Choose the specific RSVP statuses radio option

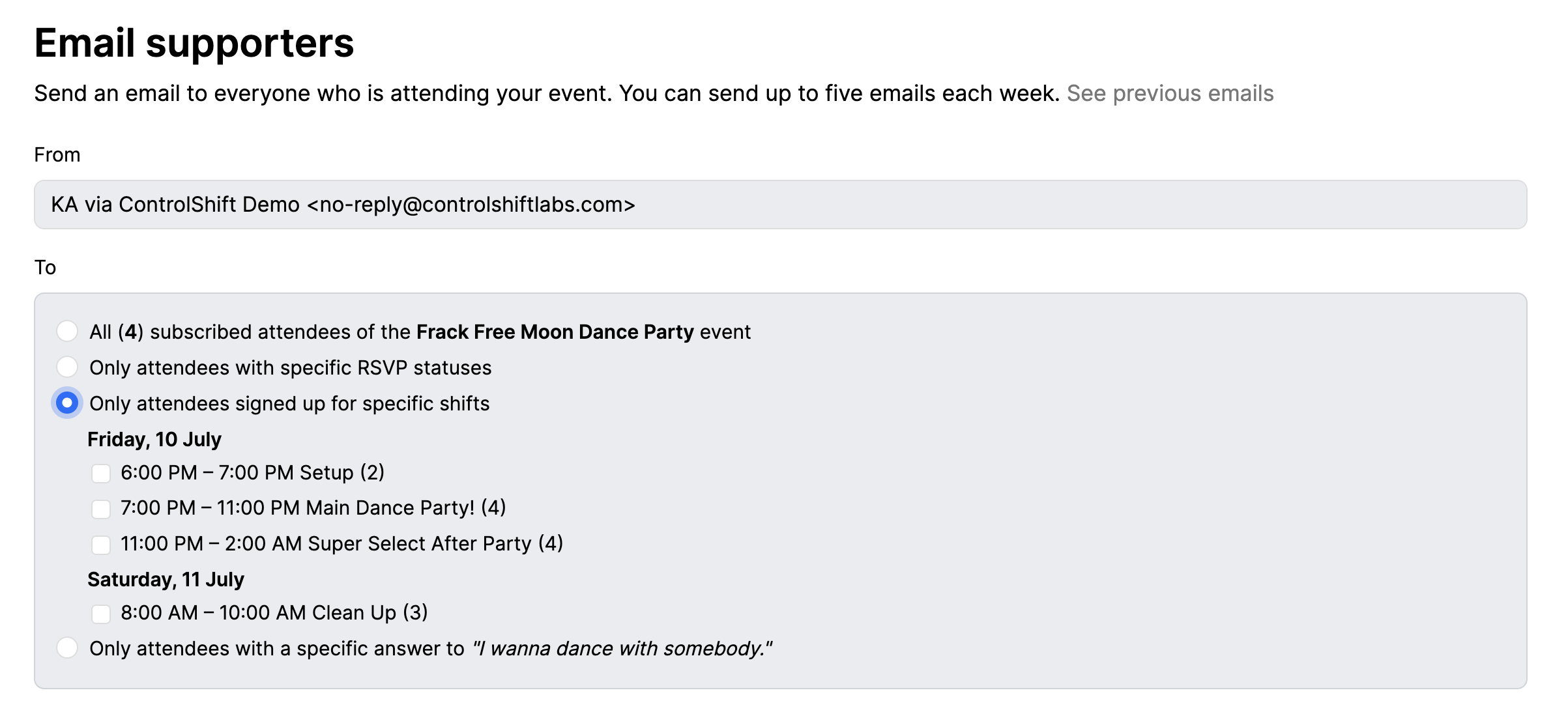click(67, 367)
